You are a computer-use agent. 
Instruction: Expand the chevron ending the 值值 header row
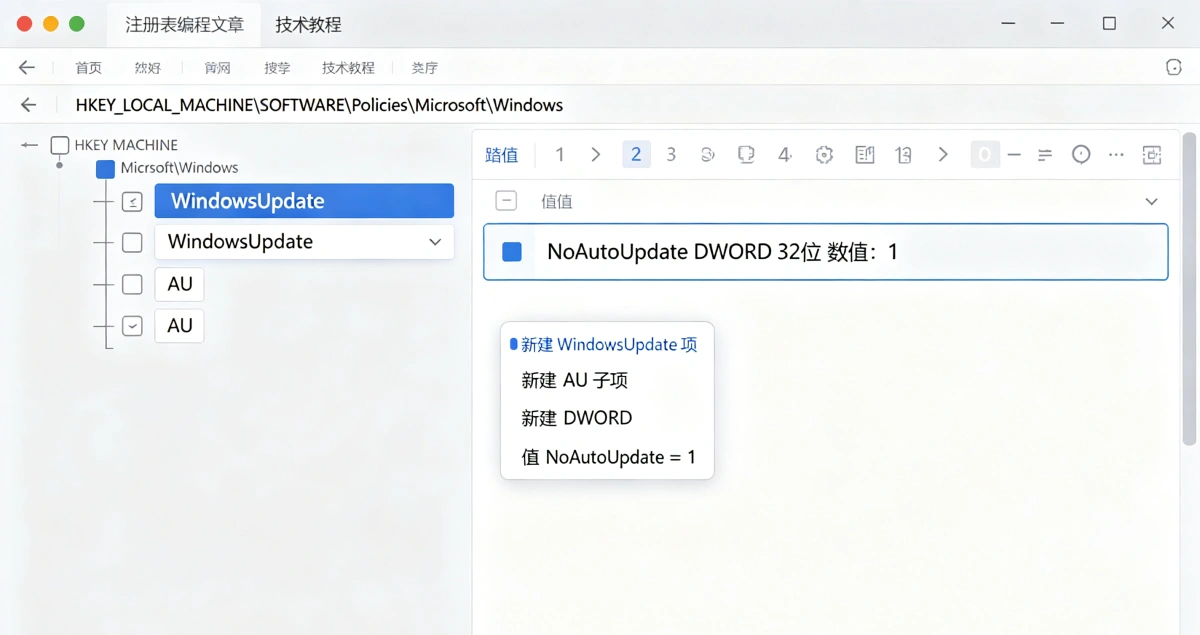1151,201
